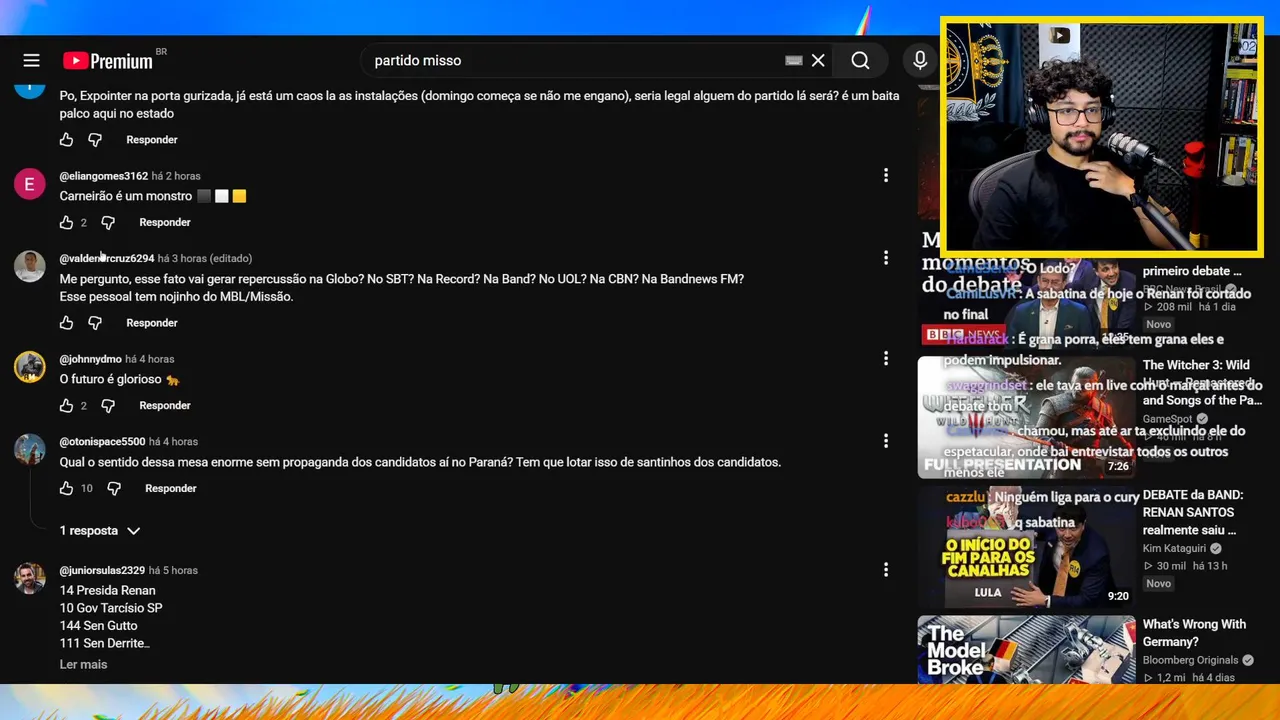Go to the Bloomberg Originals channel name
1280x720 pixels.
tap(1190, 661)
